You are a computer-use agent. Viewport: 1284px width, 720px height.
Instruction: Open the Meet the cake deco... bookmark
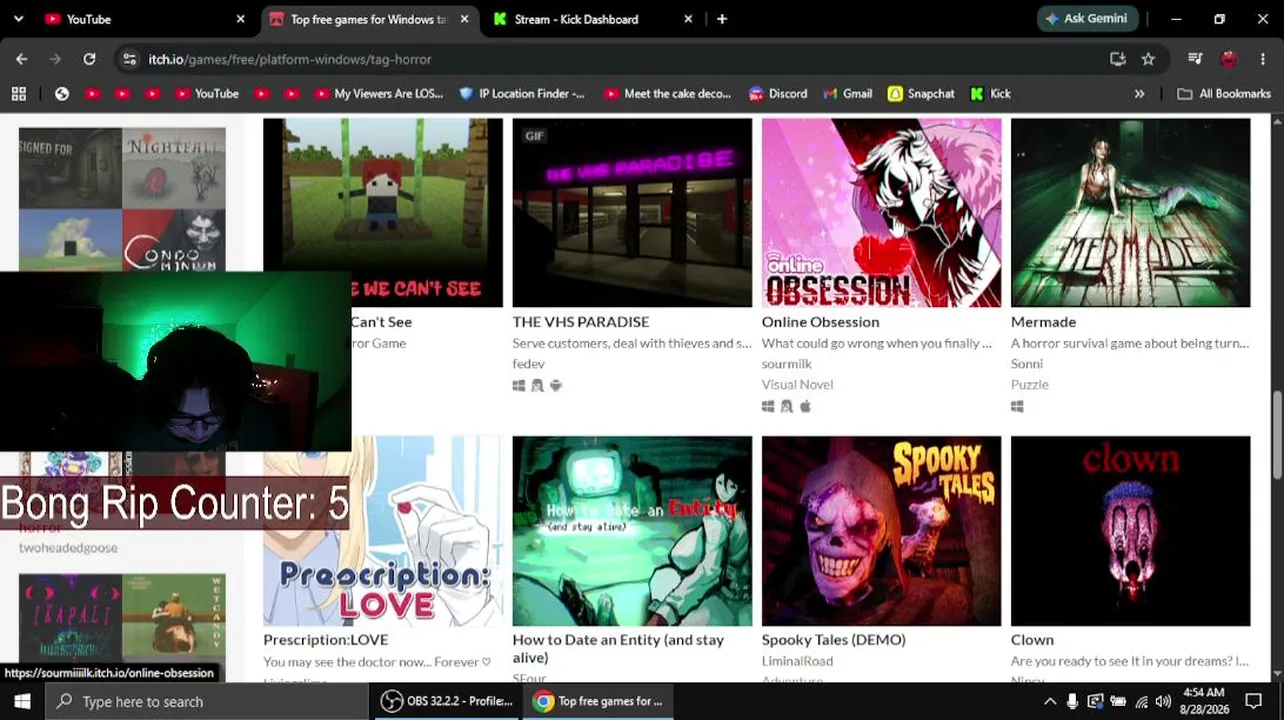[x=667, y=93]
